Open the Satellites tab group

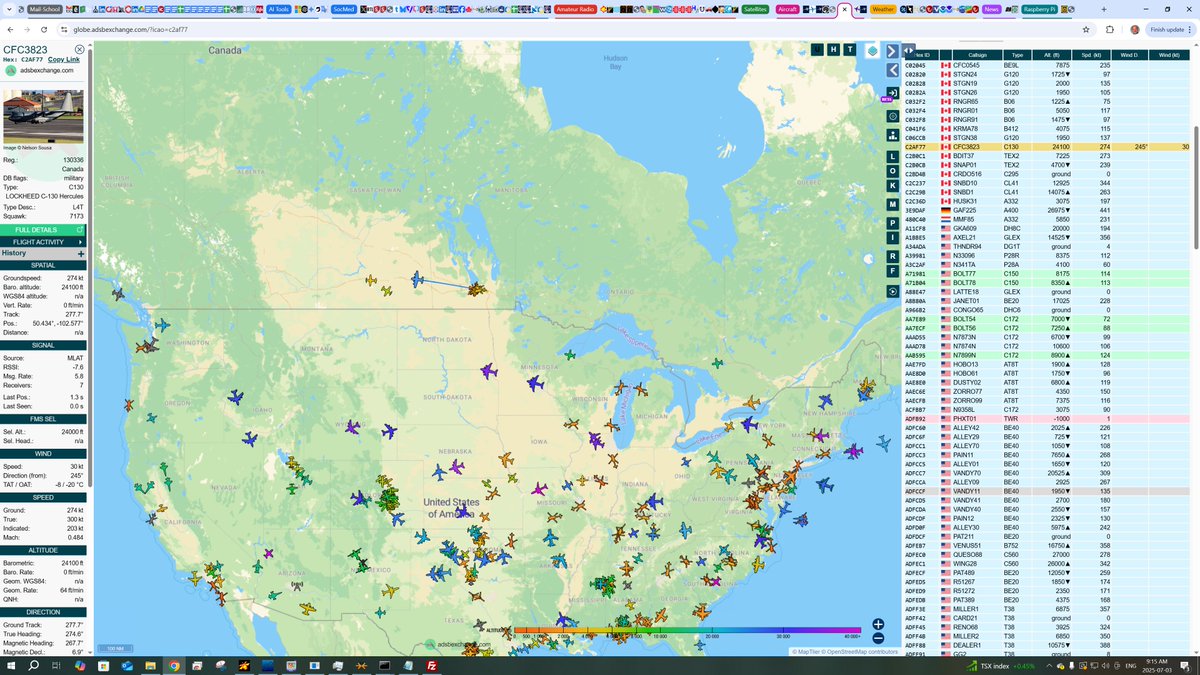point(755,9)
